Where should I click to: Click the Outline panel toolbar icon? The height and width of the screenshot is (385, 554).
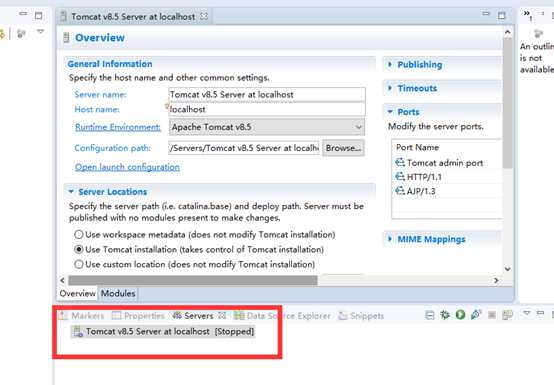coord(538,33)
